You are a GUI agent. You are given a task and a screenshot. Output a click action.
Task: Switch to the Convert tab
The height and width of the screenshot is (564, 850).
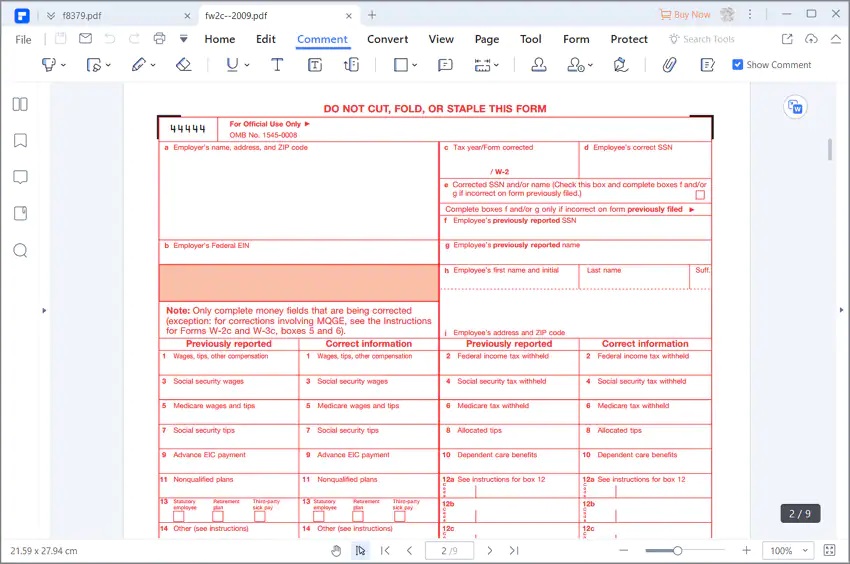pos(387,39)
